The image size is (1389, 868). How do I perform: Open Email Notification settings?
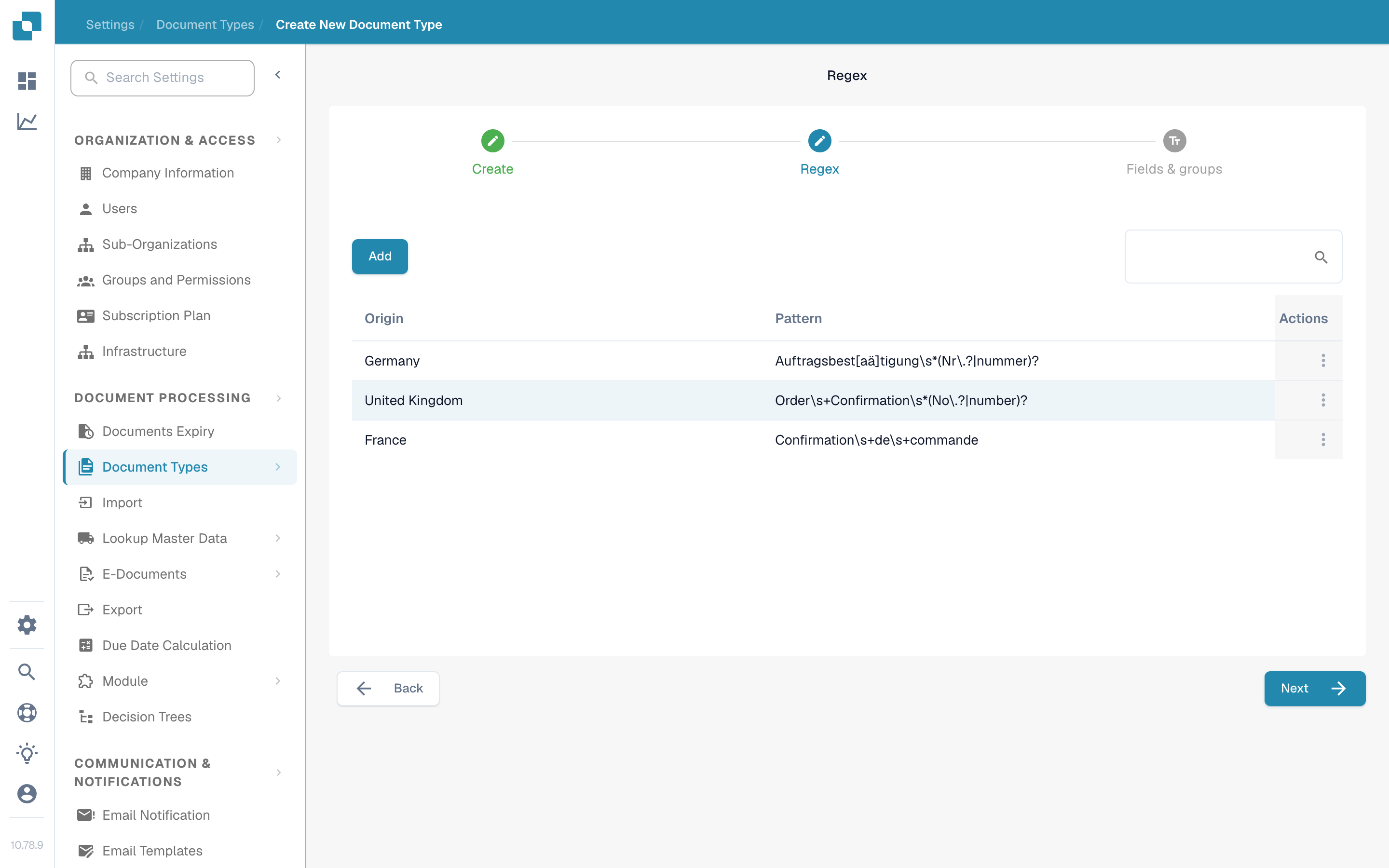[179, 814]
